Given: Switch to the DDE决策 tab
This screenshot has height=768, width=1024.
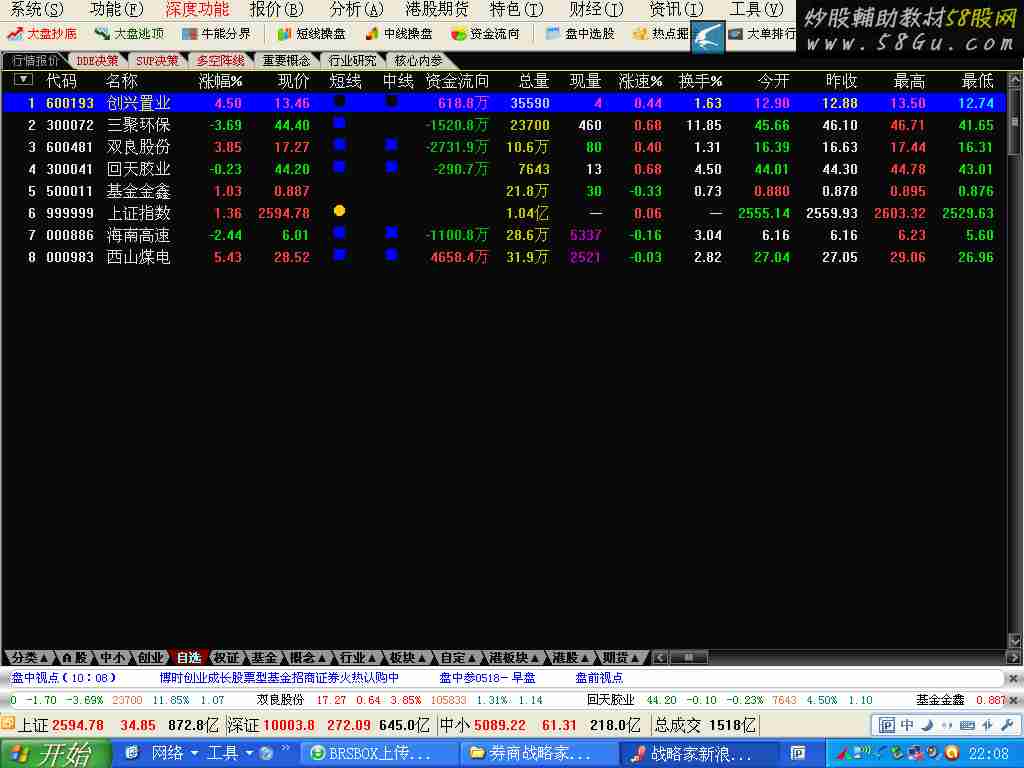Looking at the screenshot, I should pyautogui.click(x=97, y=60).
